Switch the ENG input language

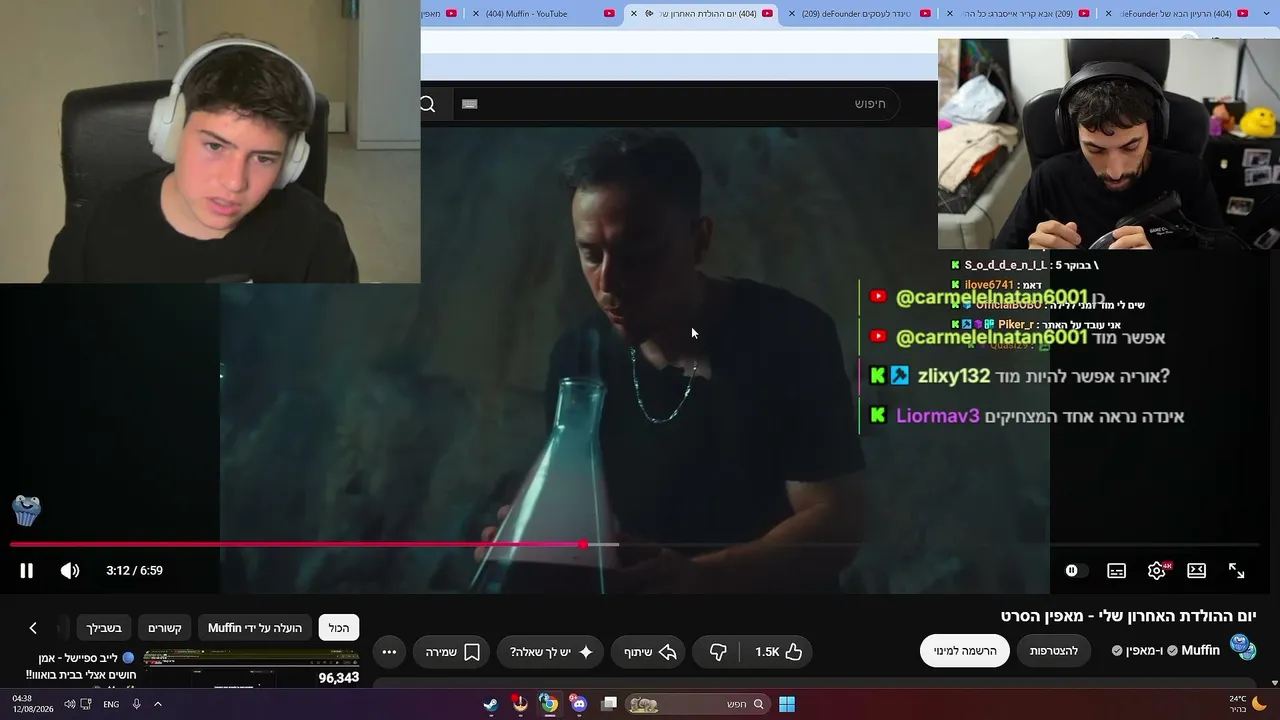click(x=111, y=704)
